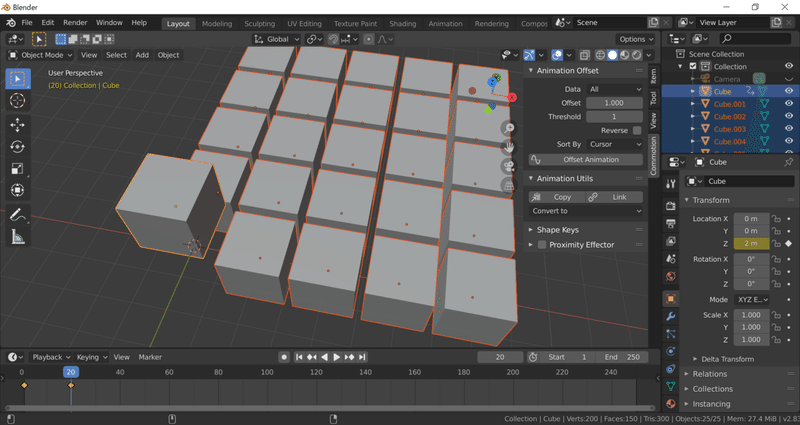Image resolution: width=800 pixels, height=425 pixels.
Task: Click the Offset value slider field
Action: [x=614, y=103]
